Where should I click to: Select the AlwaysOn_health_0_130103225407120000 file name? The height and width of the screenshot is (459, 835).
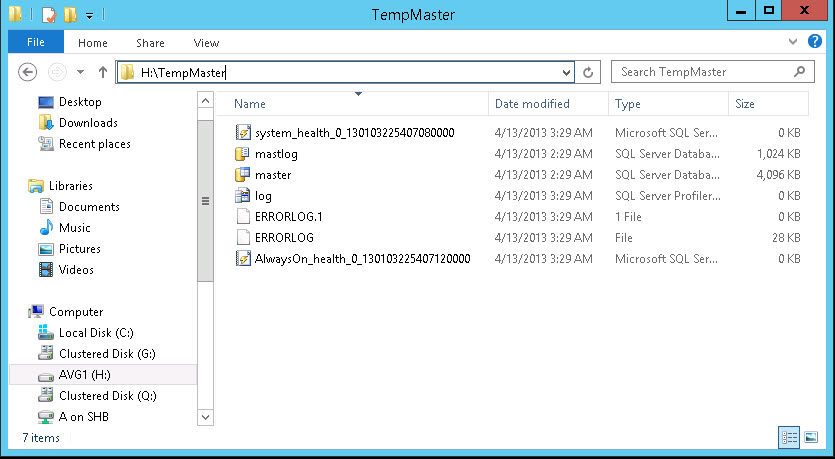click(x=363, y=259)
